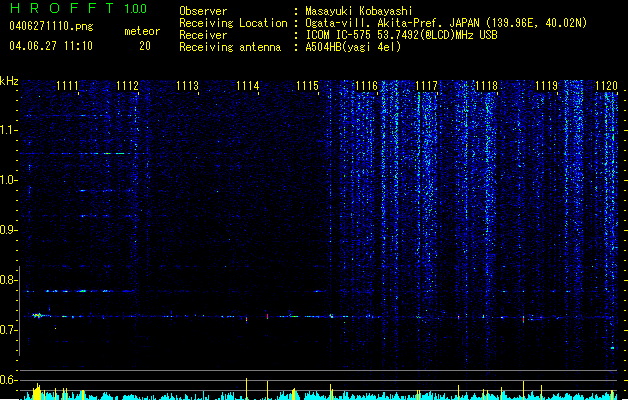This screenshot has height=400, width=629.
Task: Select the 1113 time marker
Action: coord(187,86)
